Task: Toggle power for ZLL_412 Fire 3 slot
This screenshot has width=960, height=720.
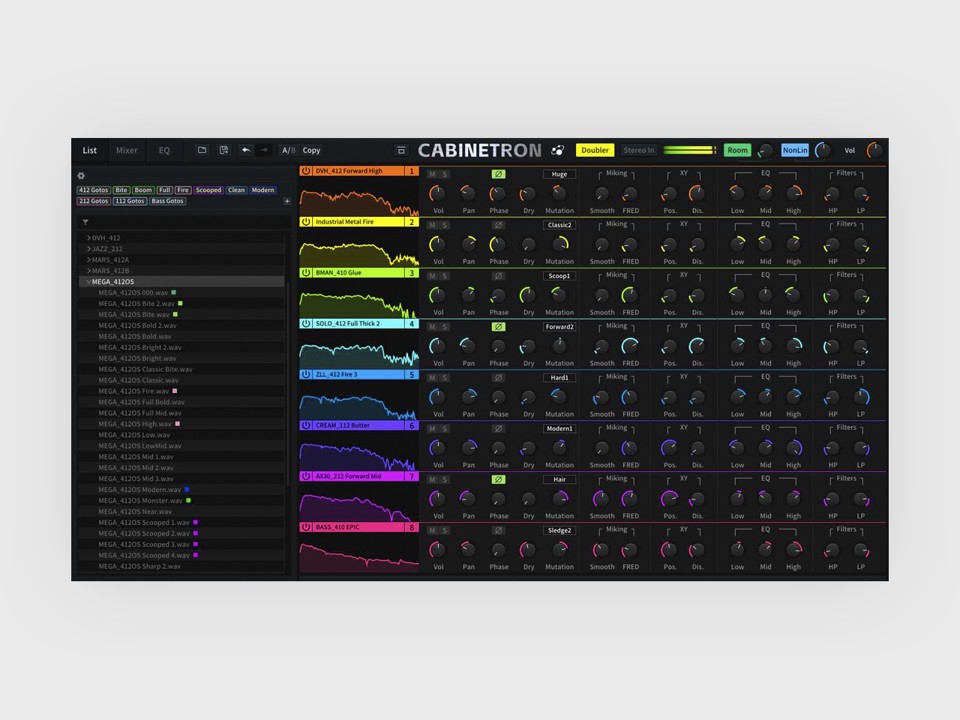Action: [x=306, y=374]
